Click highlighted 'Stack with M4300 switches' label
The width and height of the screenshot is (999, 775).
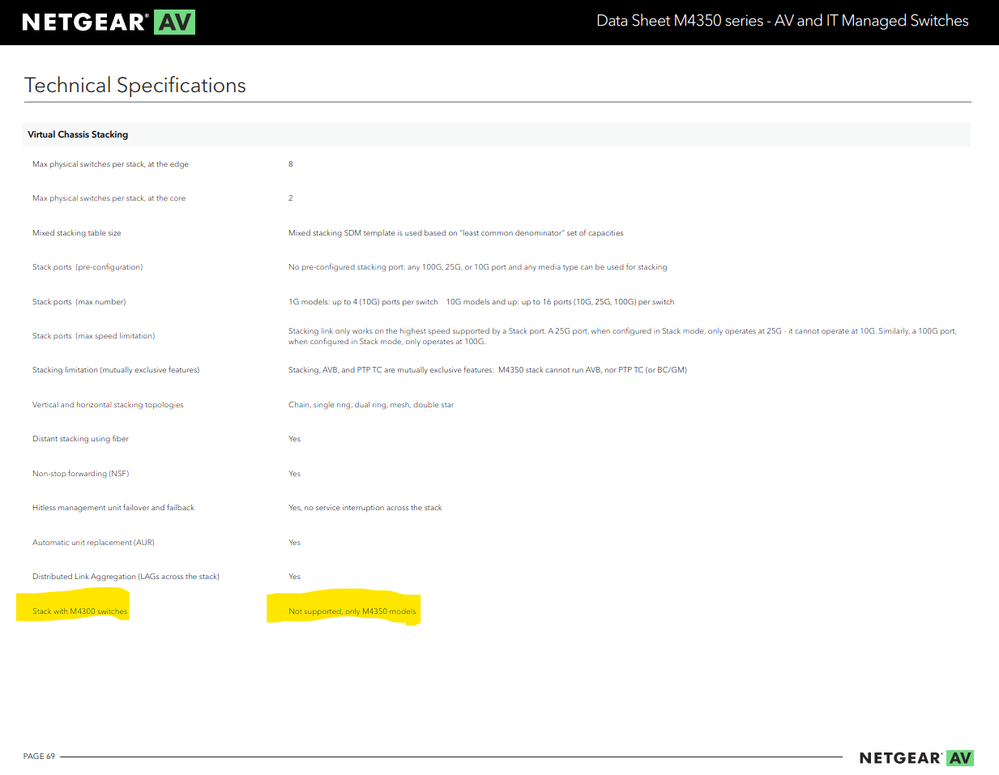click(80, 611)
